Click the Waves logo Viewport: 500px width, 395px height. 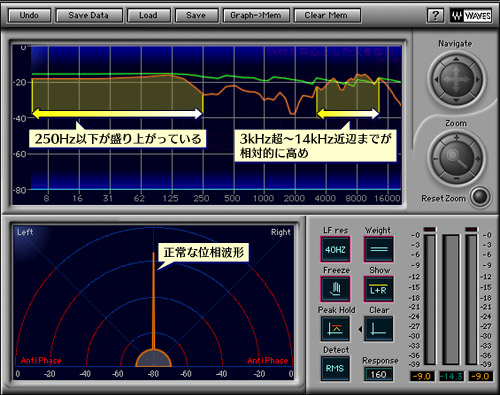tap(471, 16)
